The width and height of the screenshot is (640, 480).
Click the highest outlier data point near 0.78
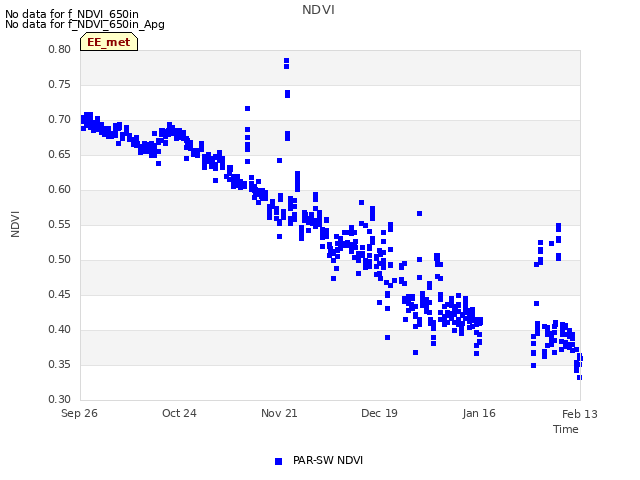(x=287, y=60)
